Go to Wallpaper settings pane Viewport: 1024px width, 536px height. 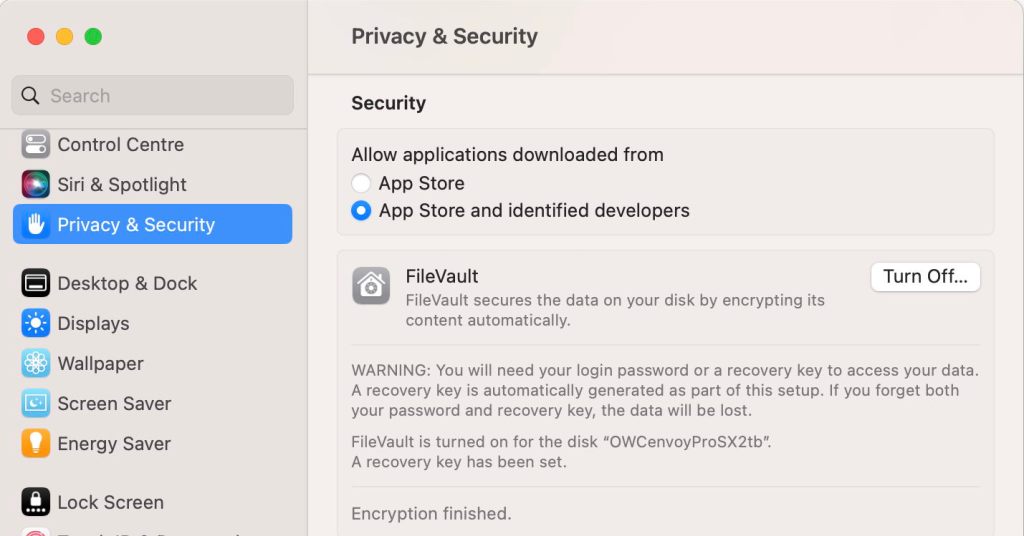(x=100, y=363)
